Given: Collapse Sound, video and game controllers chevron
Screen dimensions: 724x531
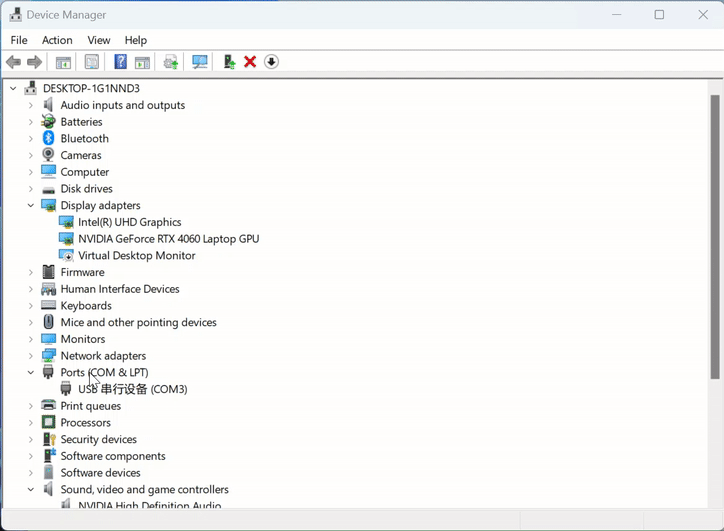Looking at the screenshot, I should tap(30, 489).
